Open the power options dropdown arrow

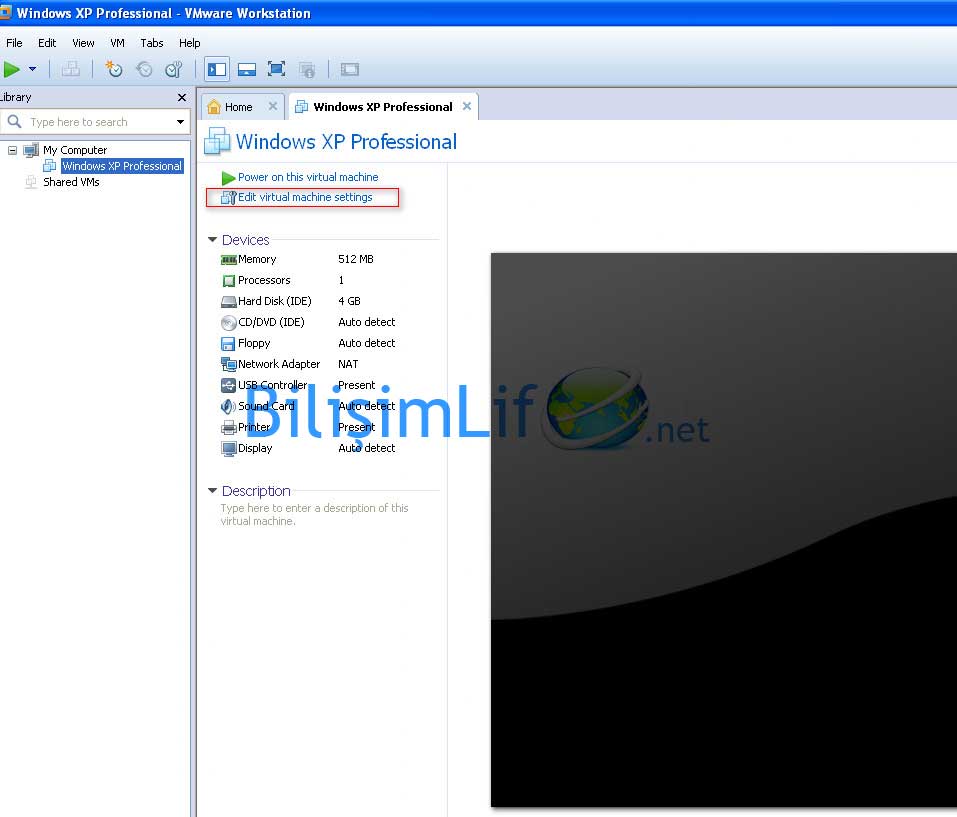32,69
